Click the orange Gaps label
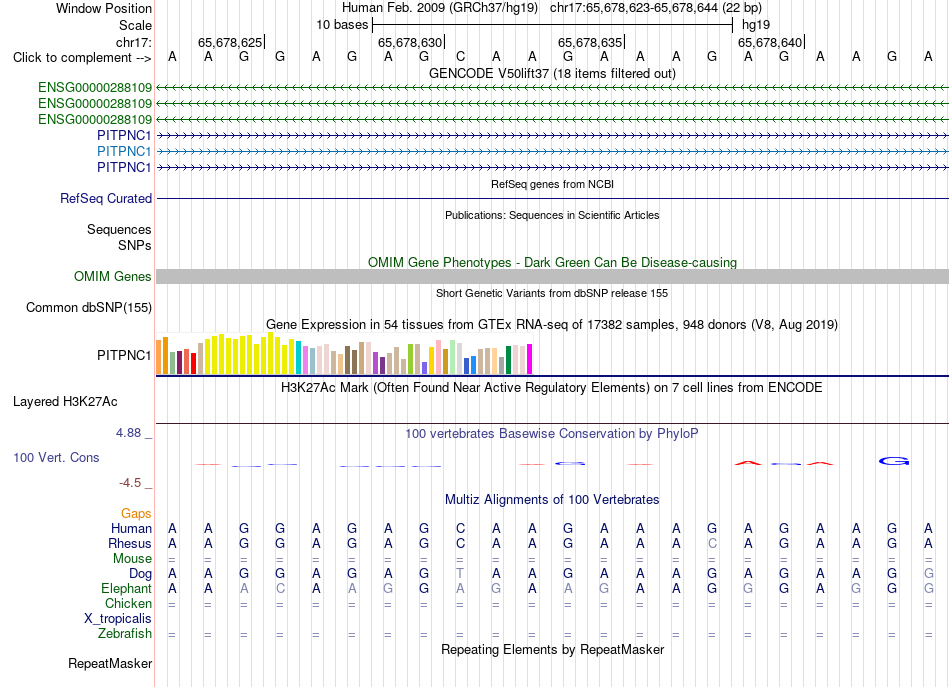The height and width of the screenshot is (687, 950). click(x=136, y=513)
